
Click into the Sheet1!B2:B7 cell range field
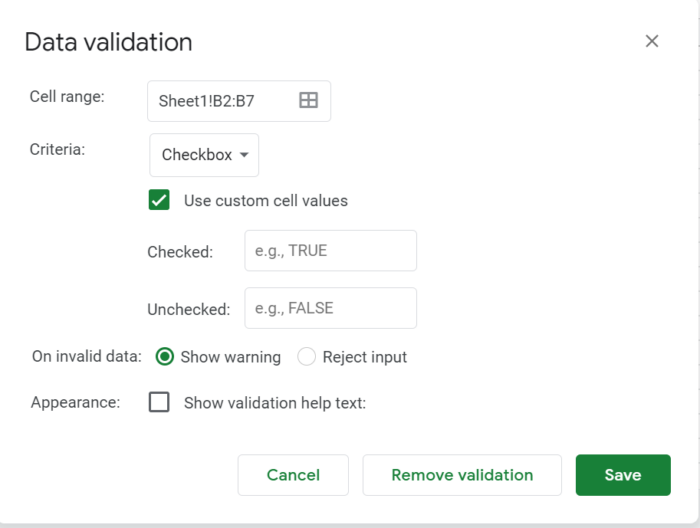(224, 101)
